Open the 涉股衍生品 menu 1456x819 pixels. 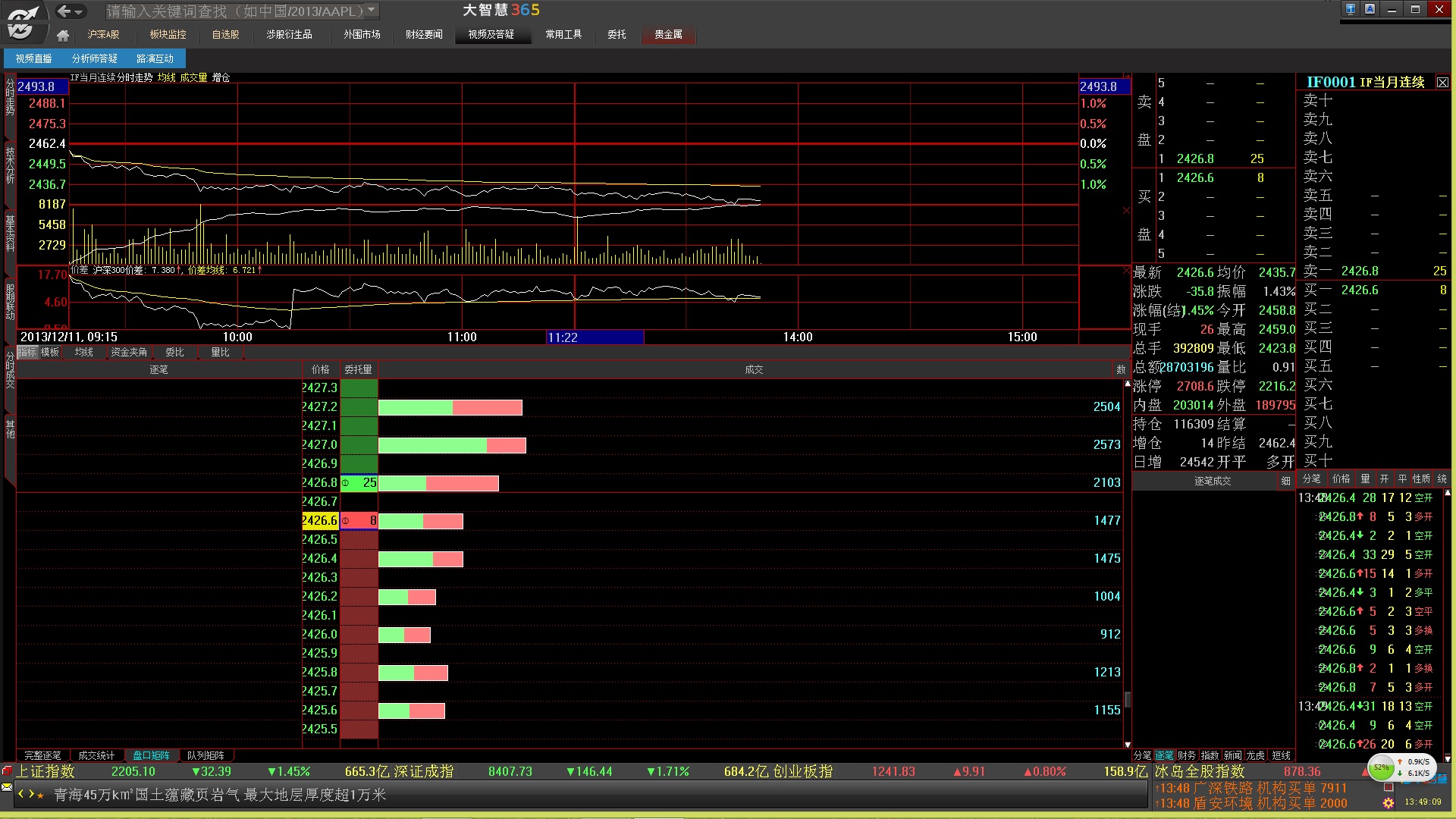pyautogui.click(x=289, y=35)
